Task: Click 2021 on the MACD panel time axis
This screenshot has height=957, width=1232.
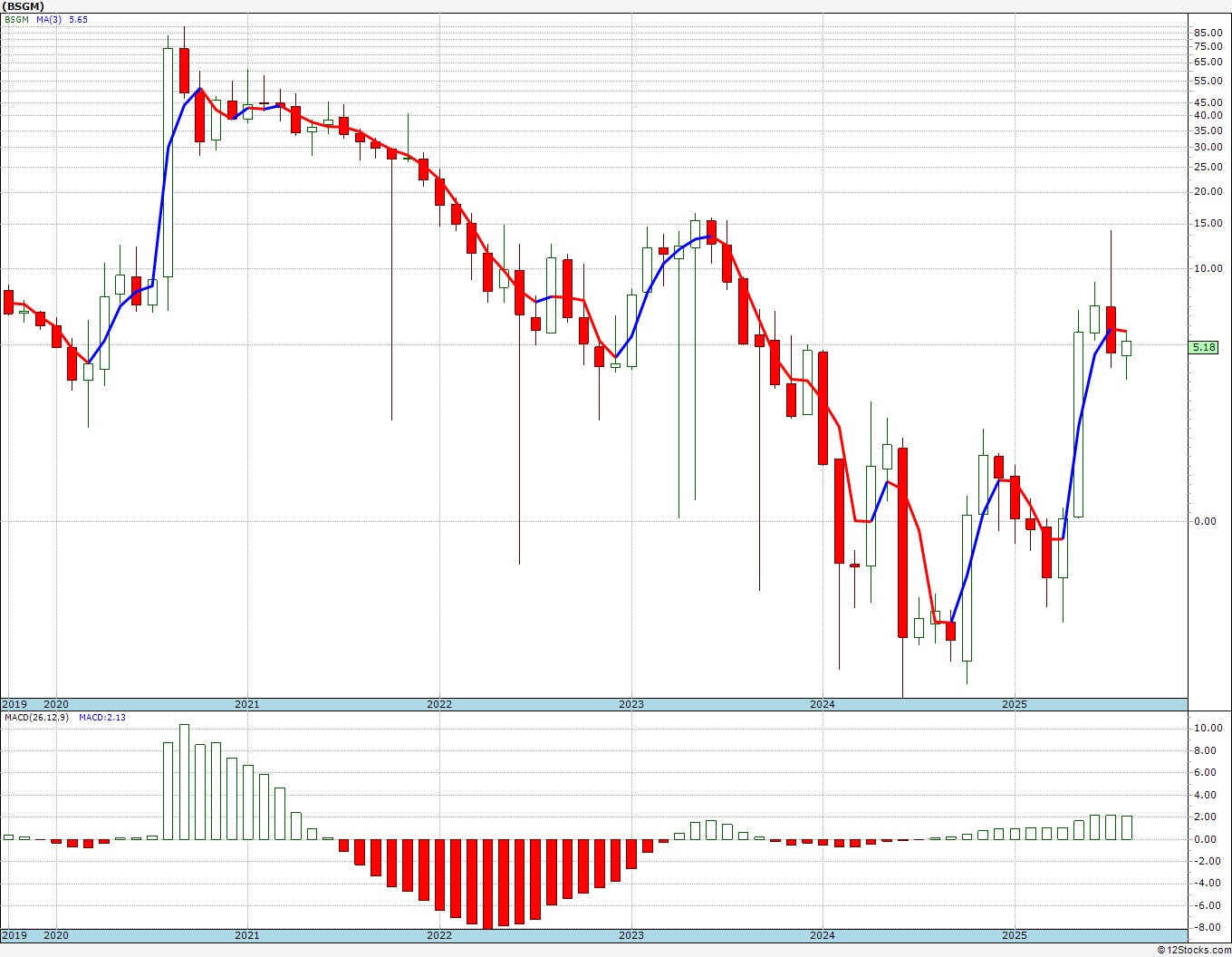Action: pos(247,936)
